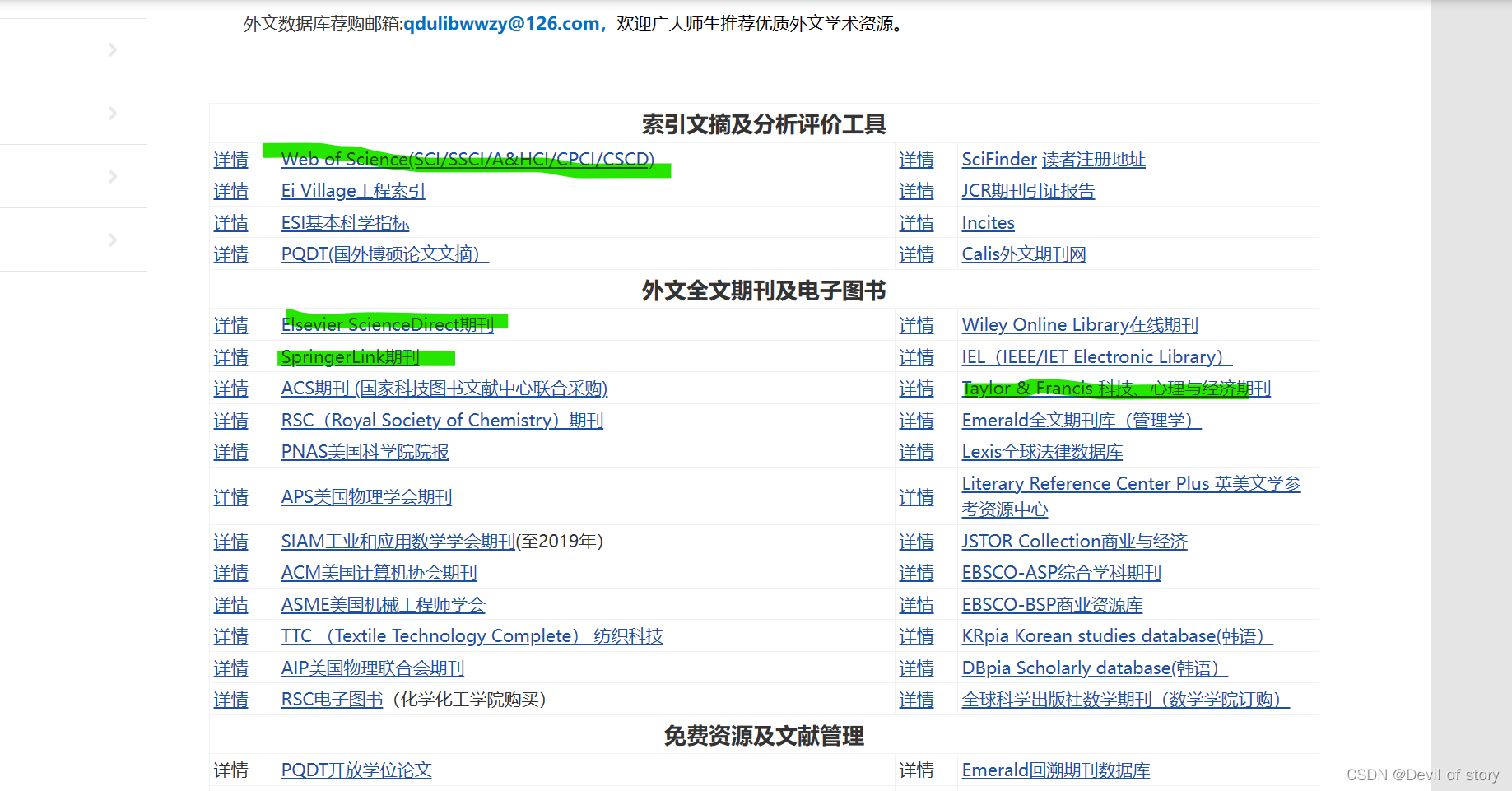Click 详情 beside JCR期刊引证报告

916,191
